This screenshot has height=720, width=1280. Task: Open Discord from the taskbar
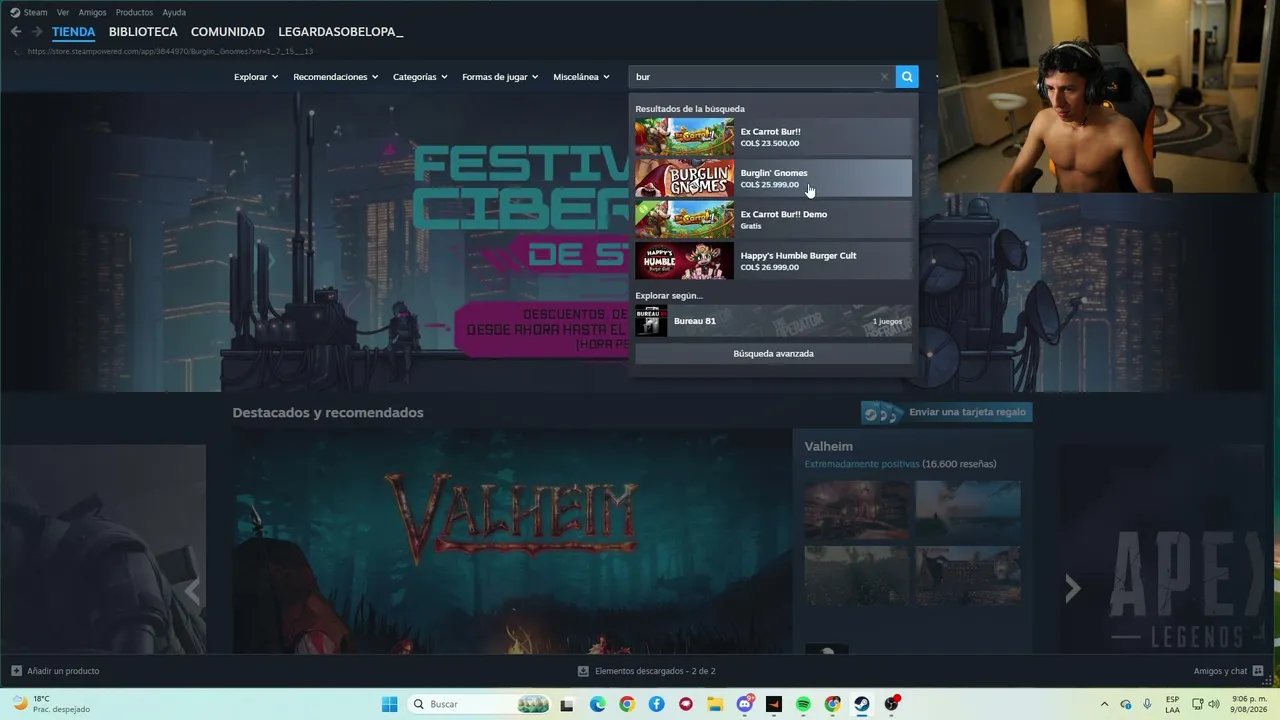[745, 704]
